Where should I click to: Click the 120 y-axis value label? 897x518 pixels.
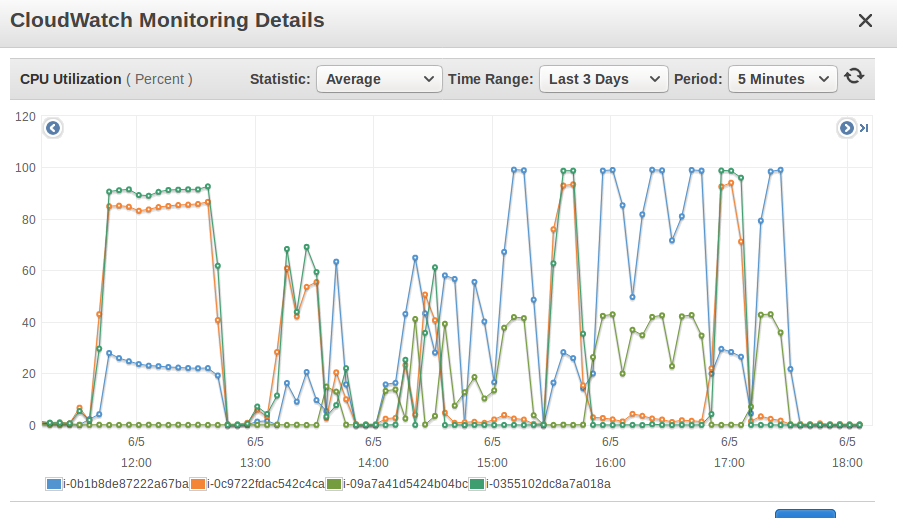(x=25, y=117)
